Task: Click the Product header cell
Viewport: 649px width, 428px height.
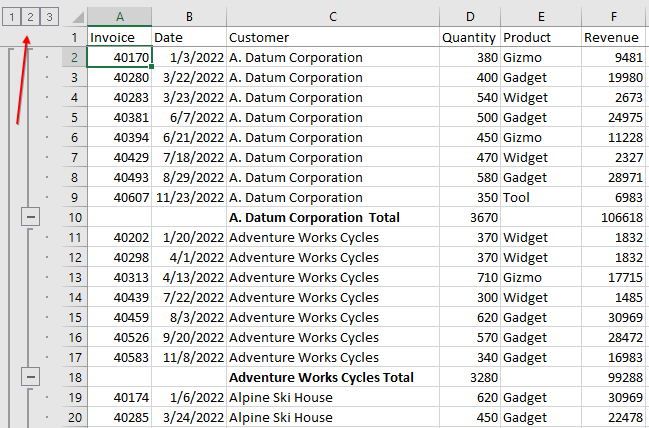Action: [x=541, y=37]
